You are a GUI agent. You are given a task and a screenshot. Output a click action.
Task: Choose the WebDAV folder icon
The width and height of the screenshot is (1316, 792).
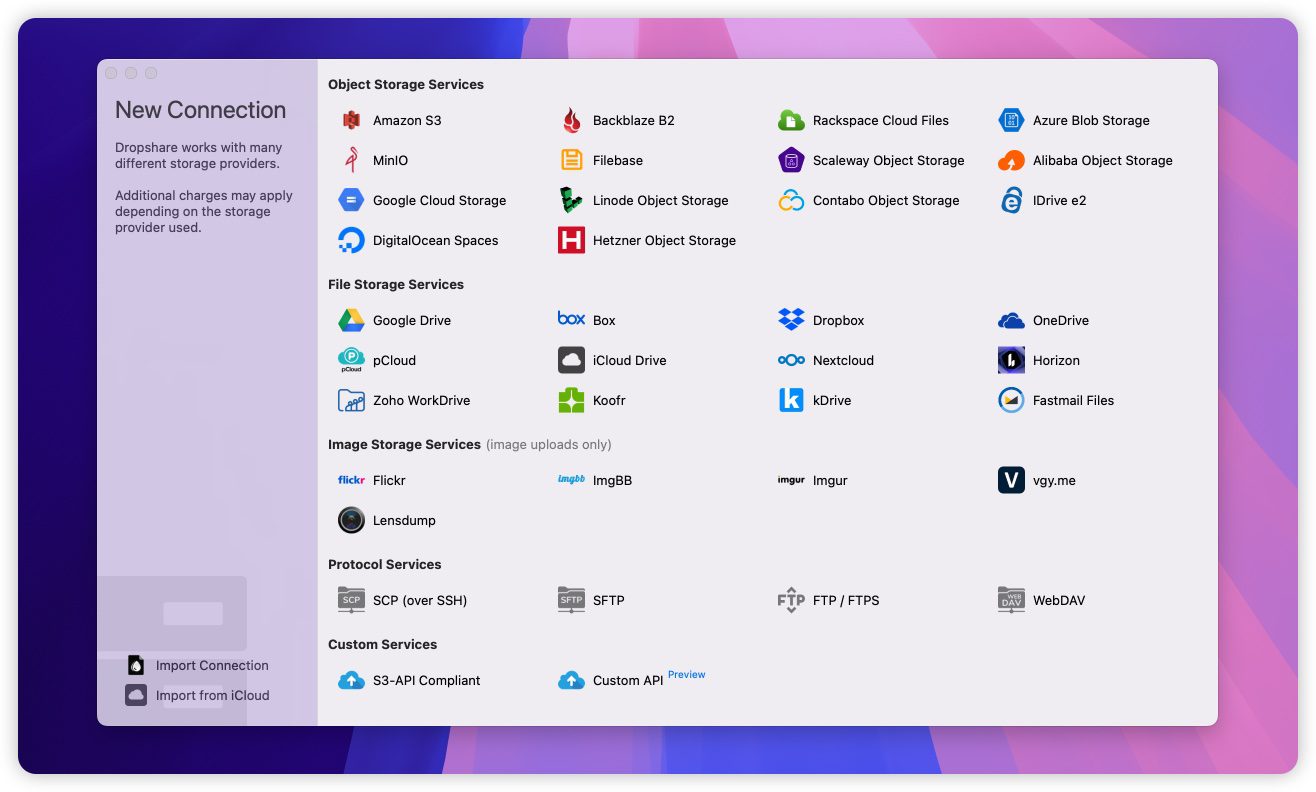click(x=1011, y=600)
